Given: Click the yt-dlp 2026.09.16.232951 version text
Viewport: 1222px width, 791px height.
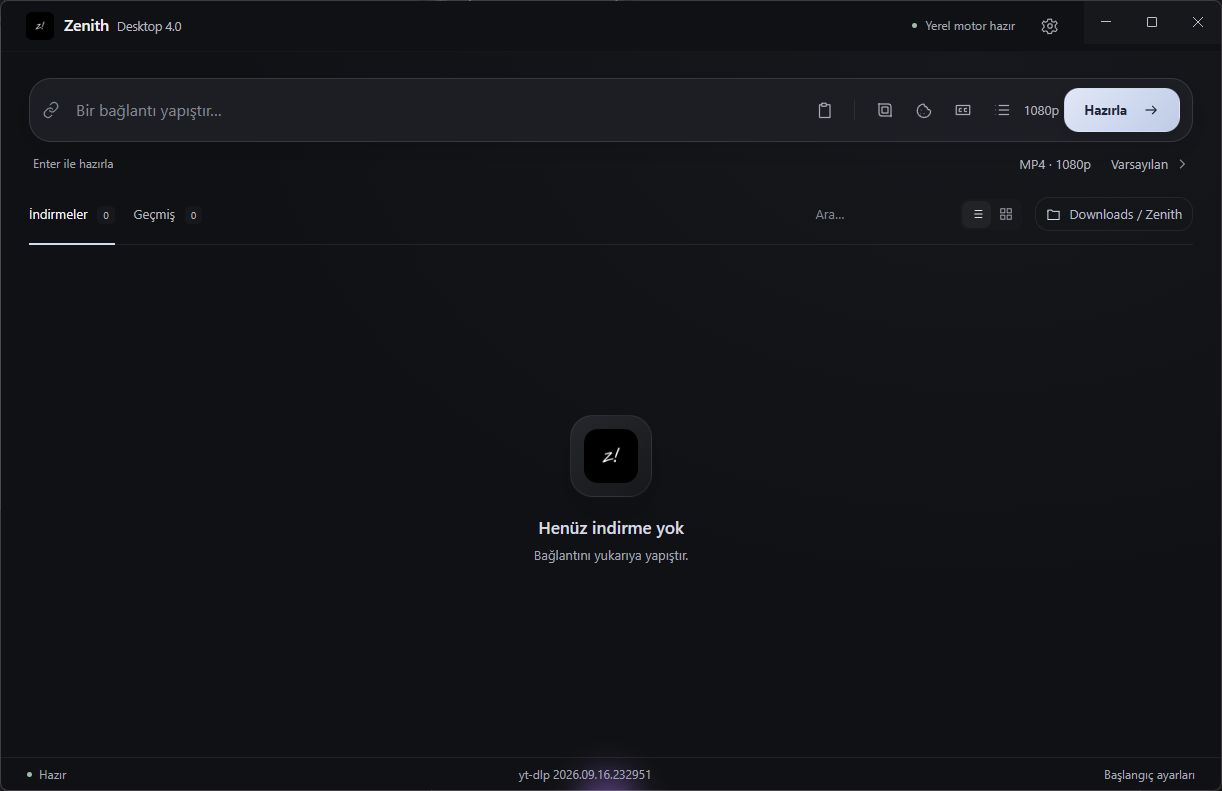Looking at the screenshot, I should click(x=585, y=775).
